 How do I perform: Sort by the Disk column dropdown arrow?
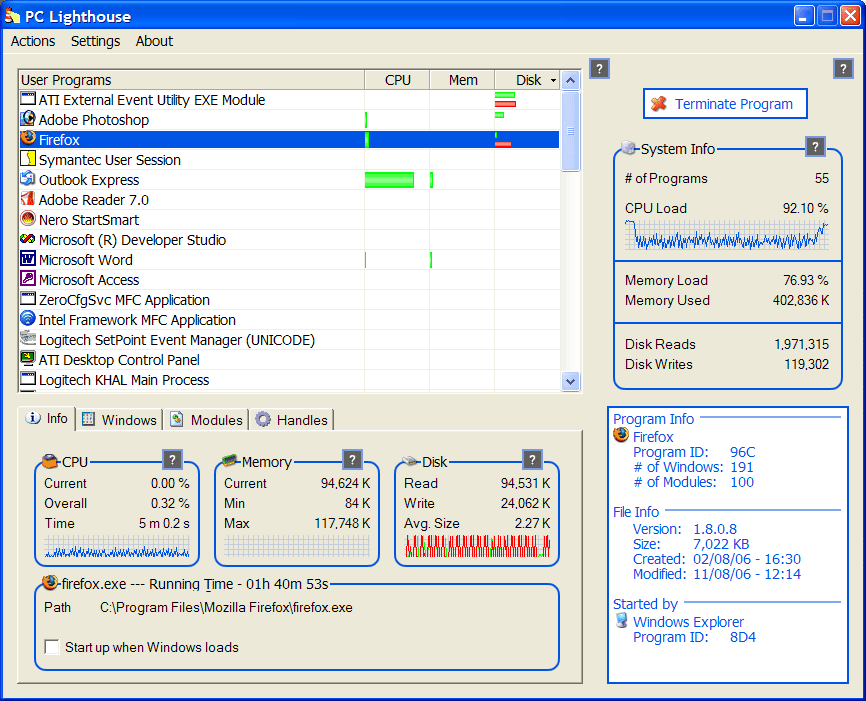click(x=553, y=81)
